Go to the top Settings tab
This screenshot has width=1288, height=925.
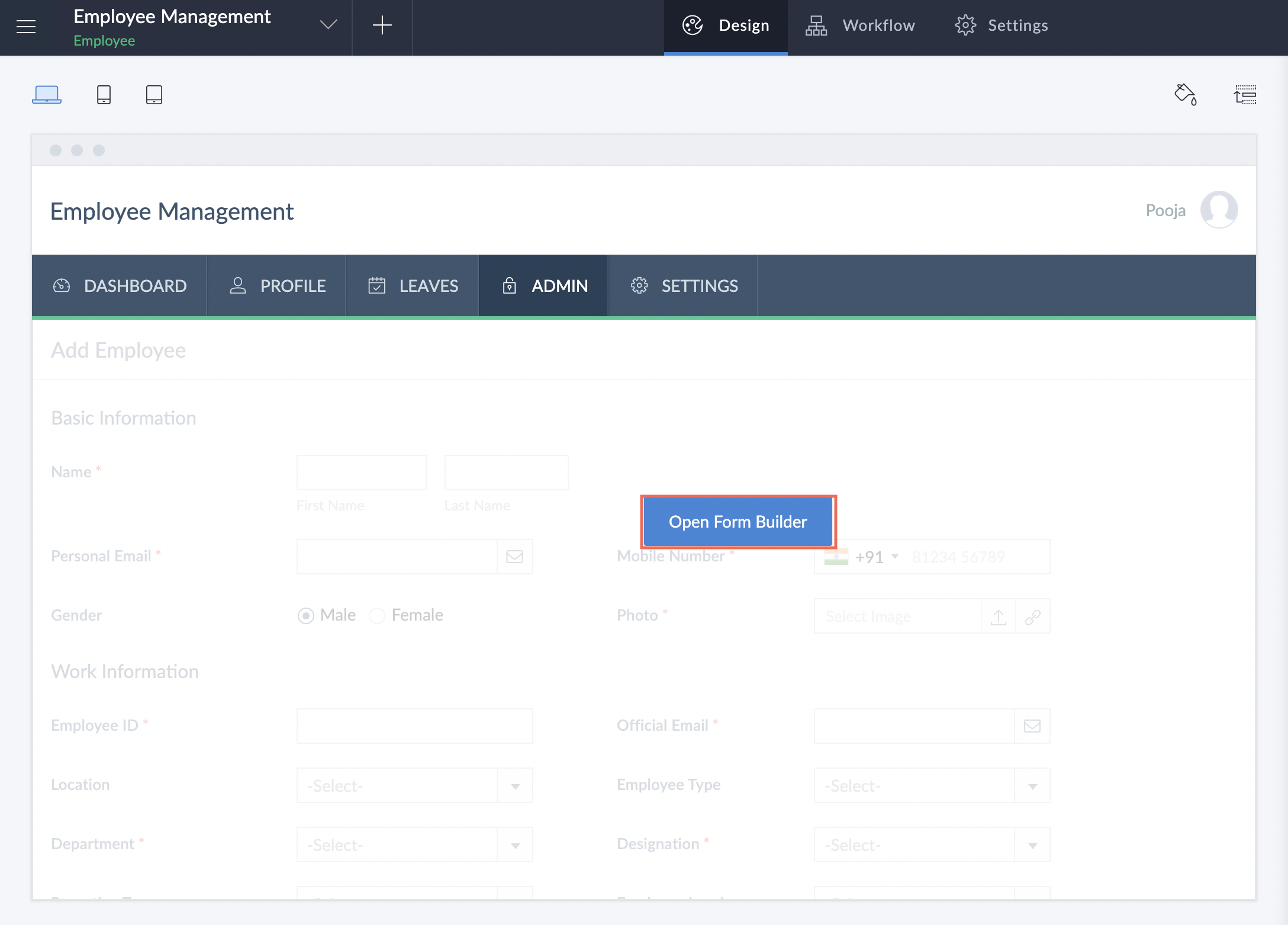pos(1002,25)
